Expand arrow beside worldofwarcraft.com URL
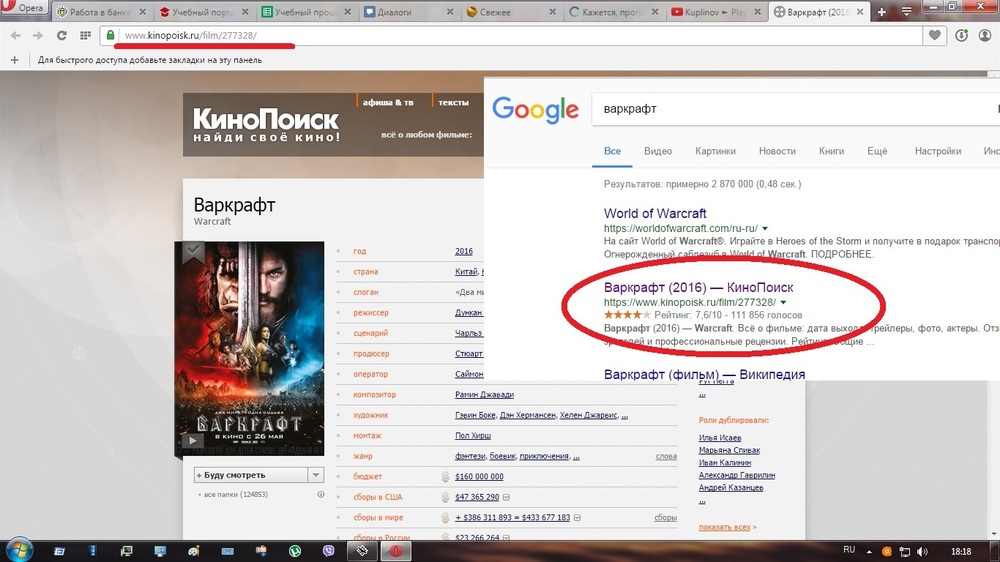 coord(765,228)
